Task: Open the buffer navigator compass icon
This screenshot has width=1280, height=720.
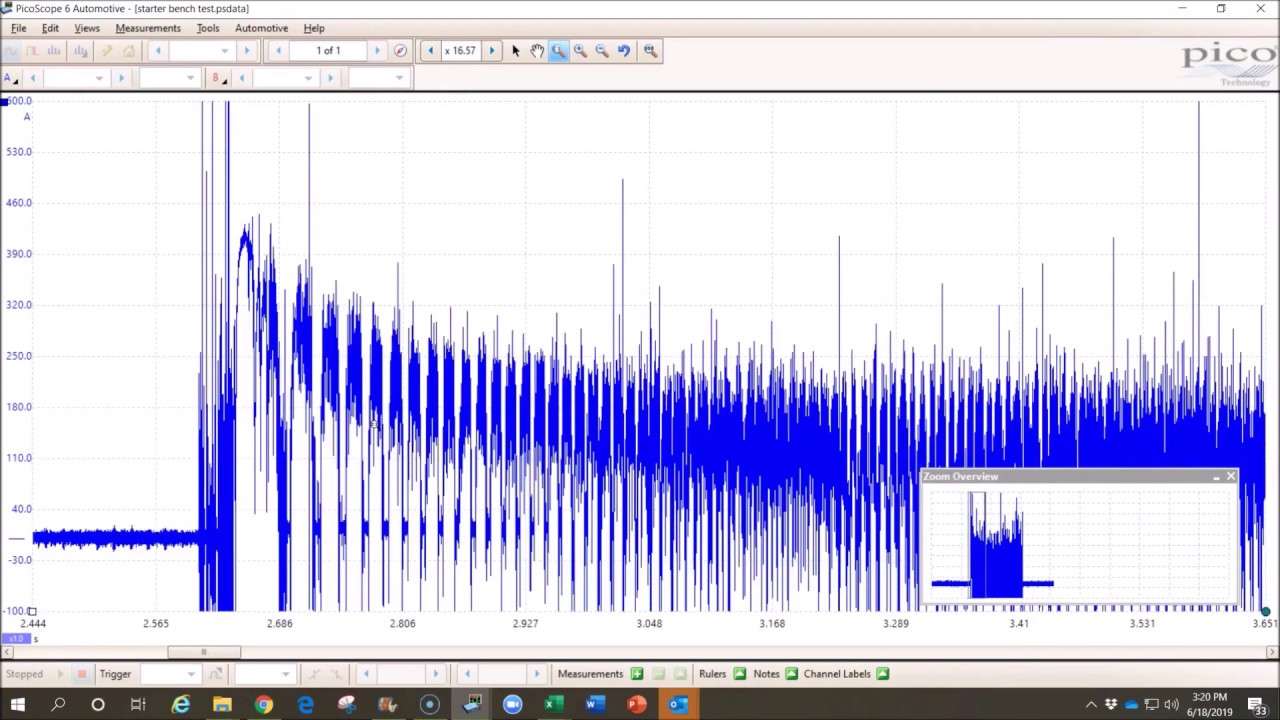Action: pyautogui.click(x=400, y=50)
